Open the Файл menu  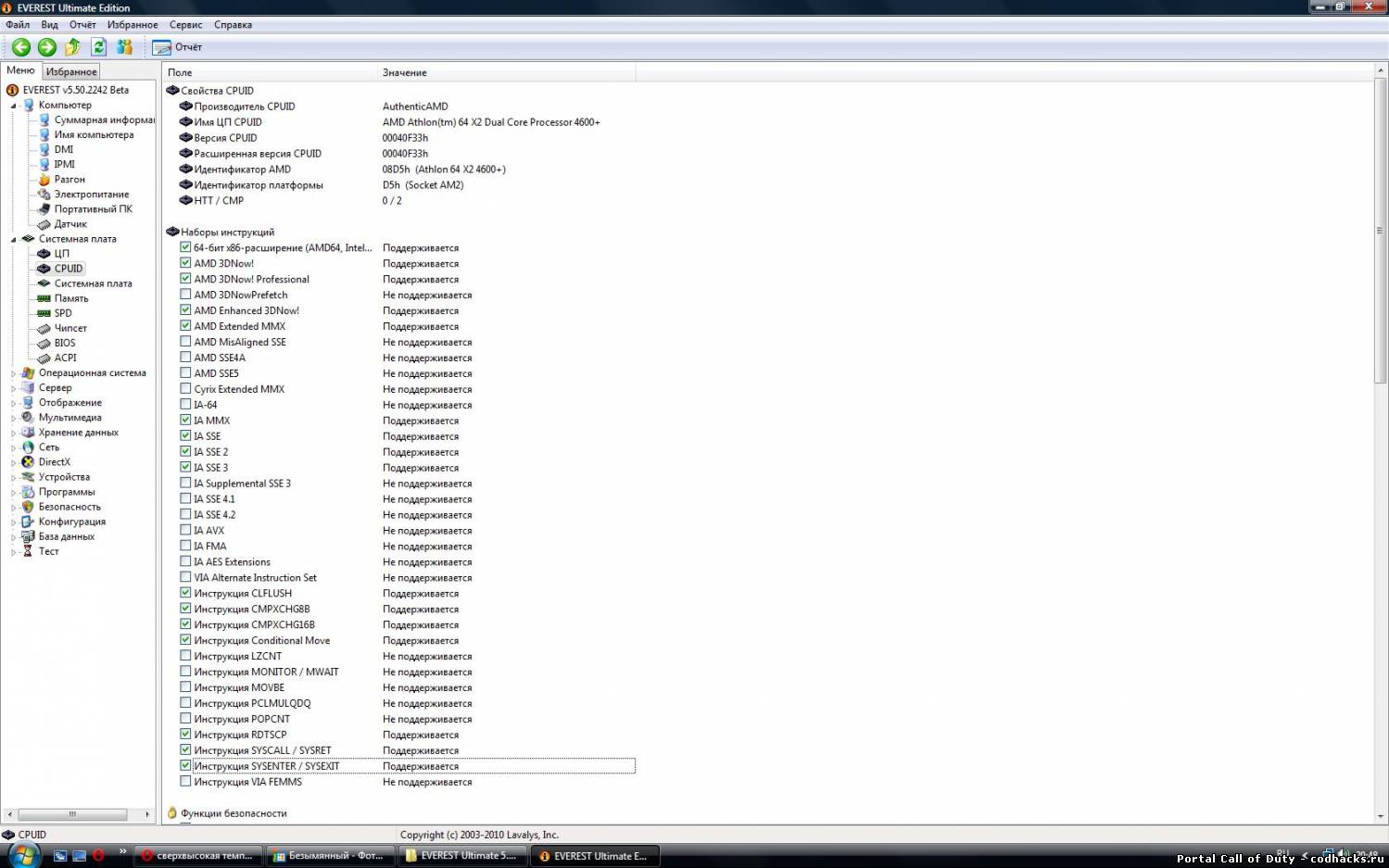click(x=18, y=25)
